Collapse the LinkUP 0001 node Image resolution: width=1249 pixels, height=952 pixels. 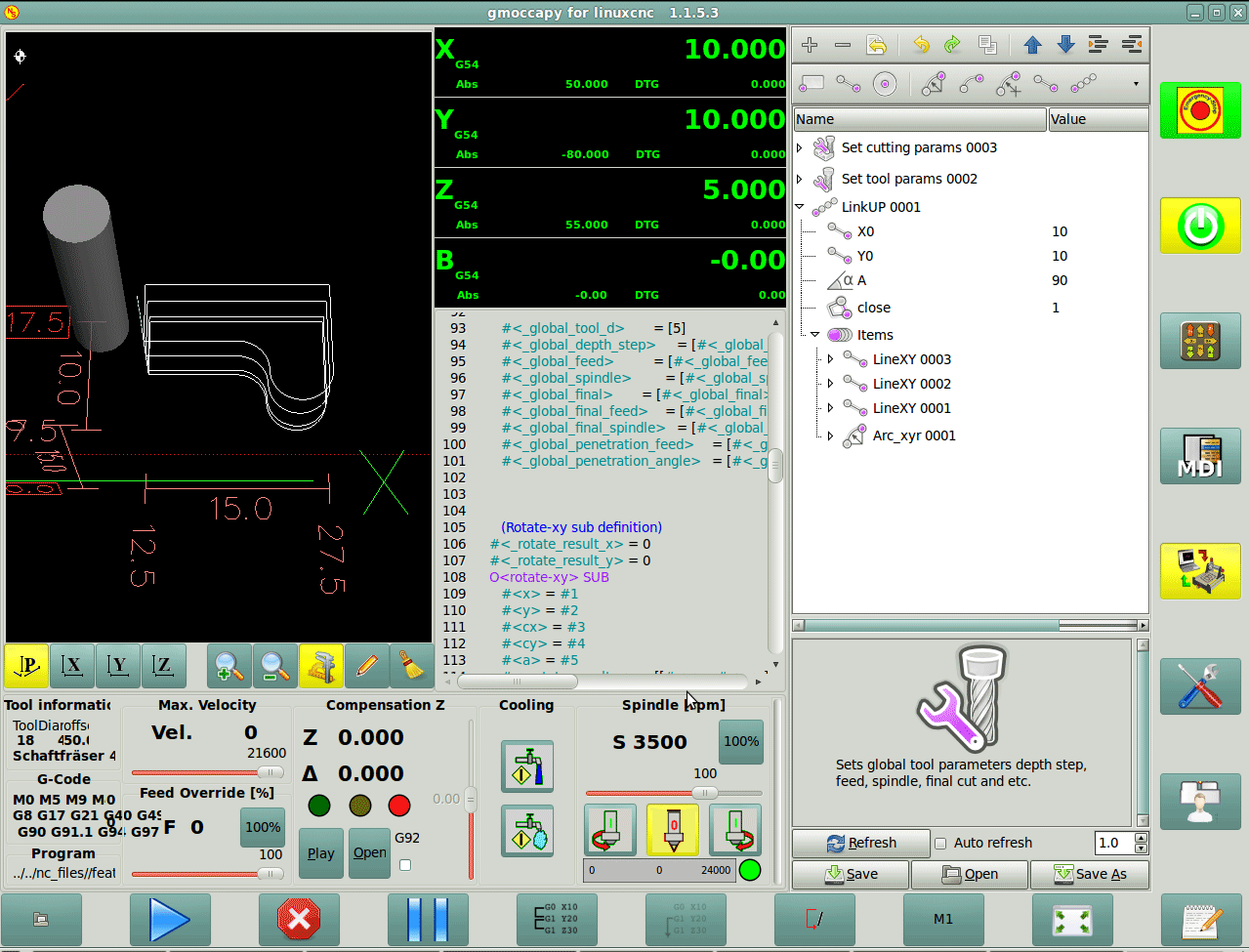(800, 207)
